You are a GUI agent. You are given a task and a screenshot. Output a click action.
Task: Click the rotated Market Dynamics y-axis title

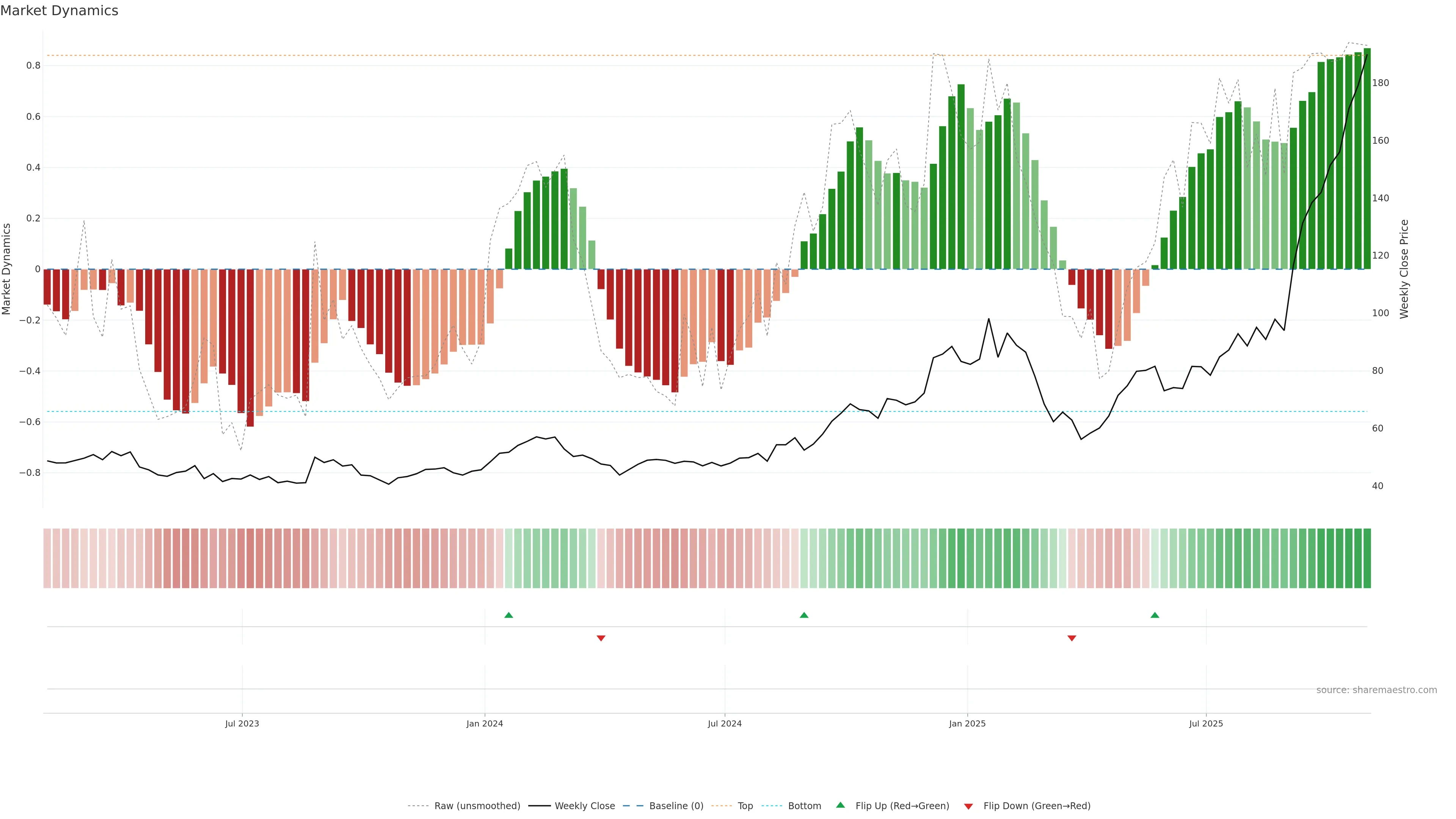(7, 269)
